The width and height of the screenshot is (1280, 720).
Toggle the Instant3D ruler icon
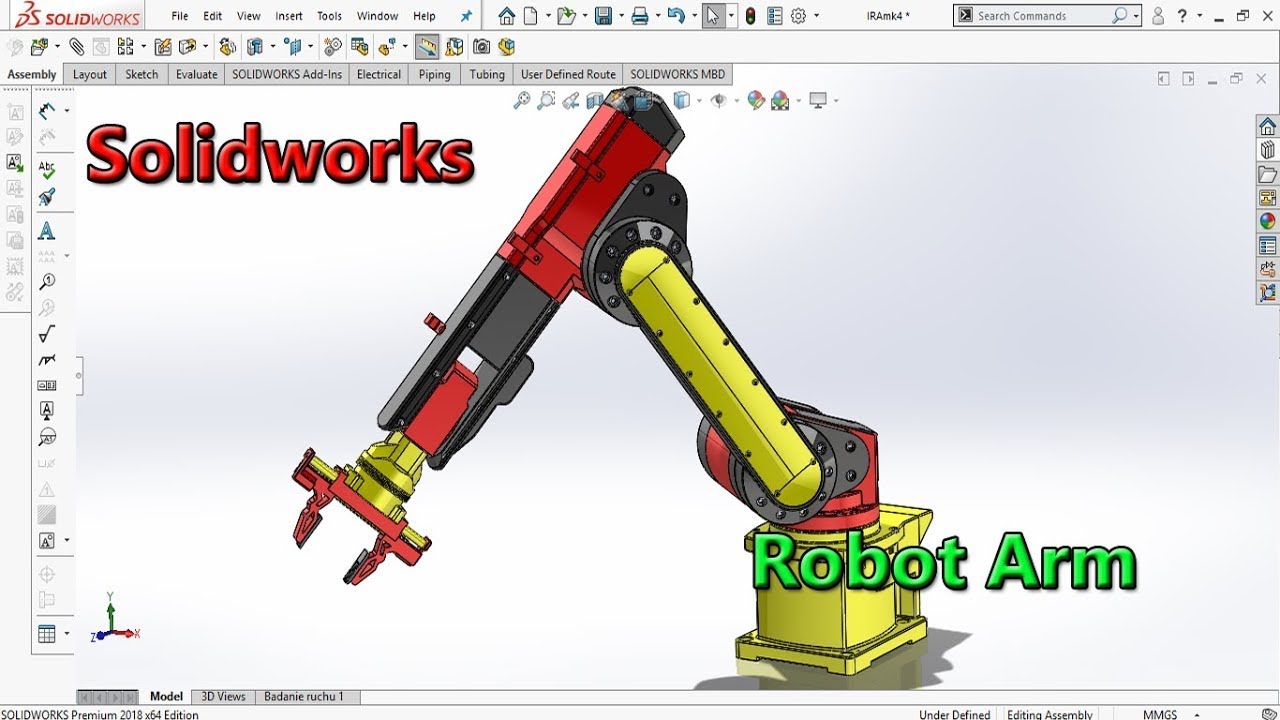[427, 47]
